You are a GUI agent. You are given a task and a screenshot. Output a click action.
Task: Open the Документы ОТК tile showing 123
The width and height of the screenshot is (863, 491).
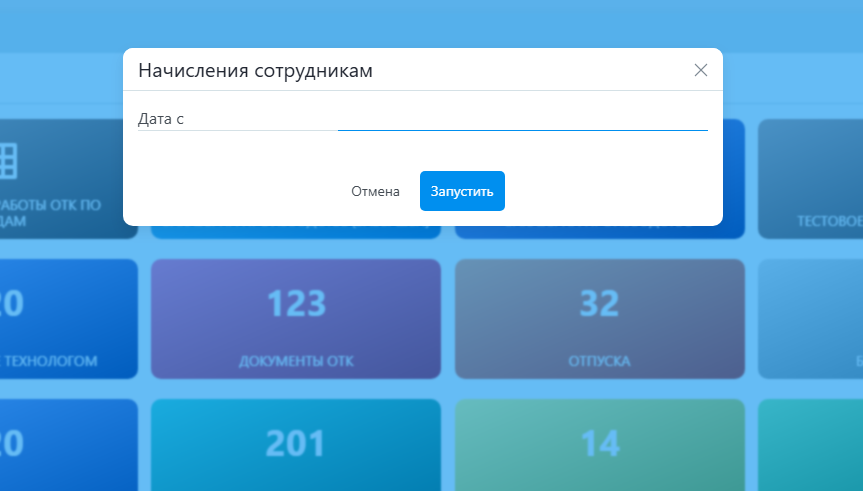pyautogui.click(x=295, y=318)
